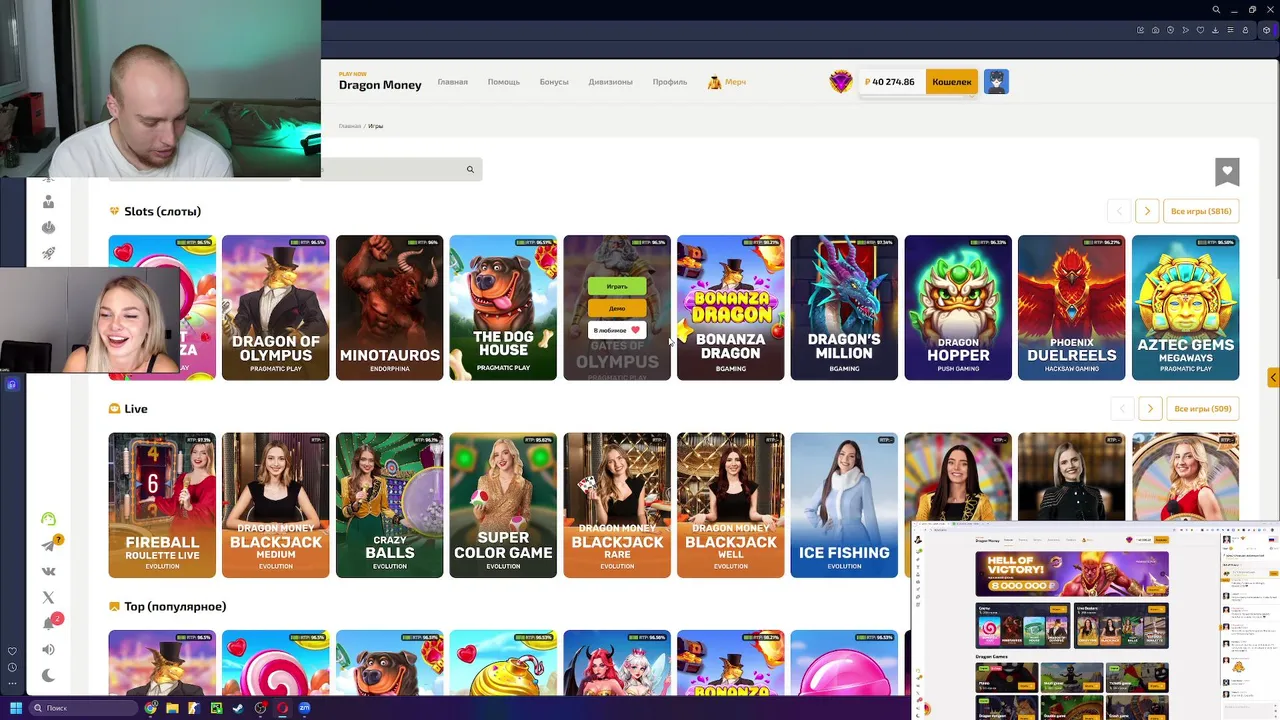Click the Dragon Money logo

(380, 82)
